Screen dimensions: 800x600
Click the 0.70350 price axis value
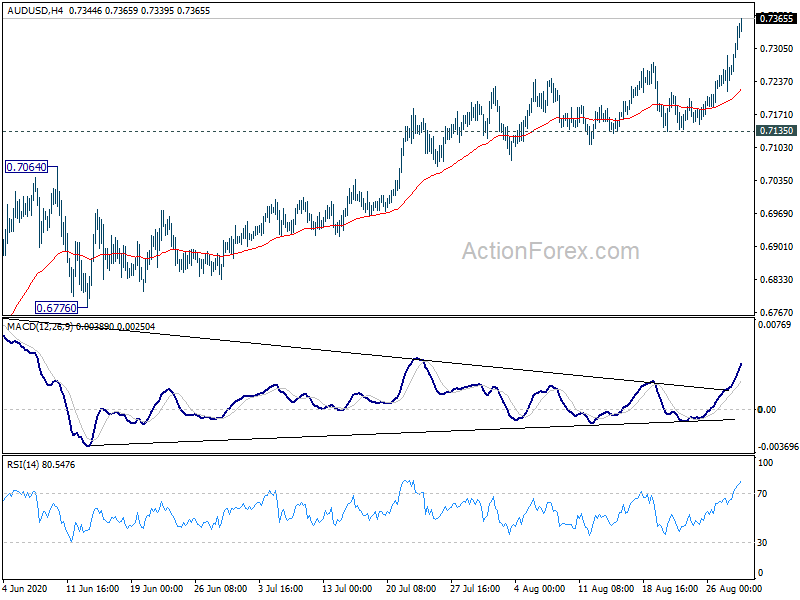click(x=777, y=181)
